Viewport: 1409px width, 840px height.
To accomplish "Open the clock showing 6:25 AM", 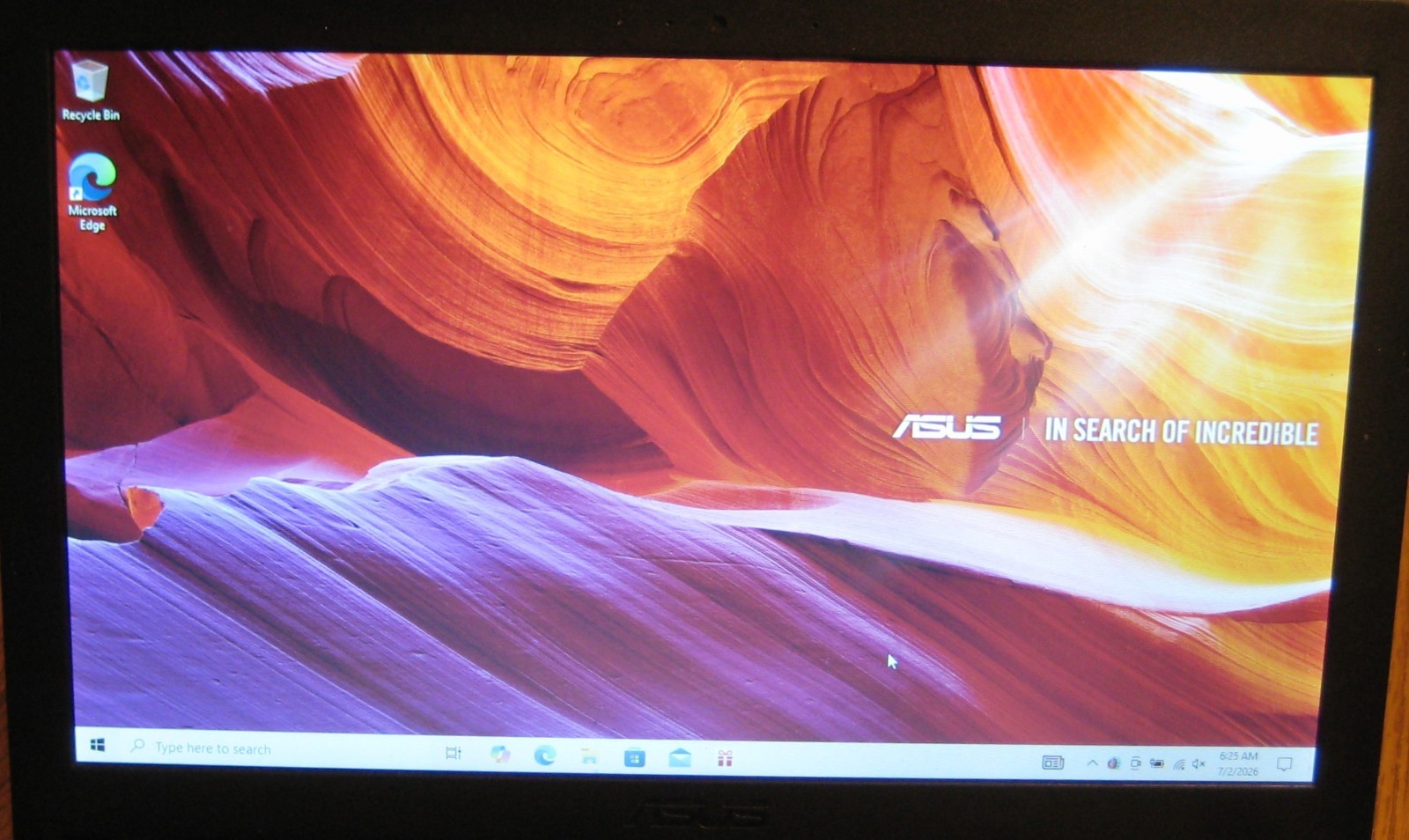I will [1238, 763].
